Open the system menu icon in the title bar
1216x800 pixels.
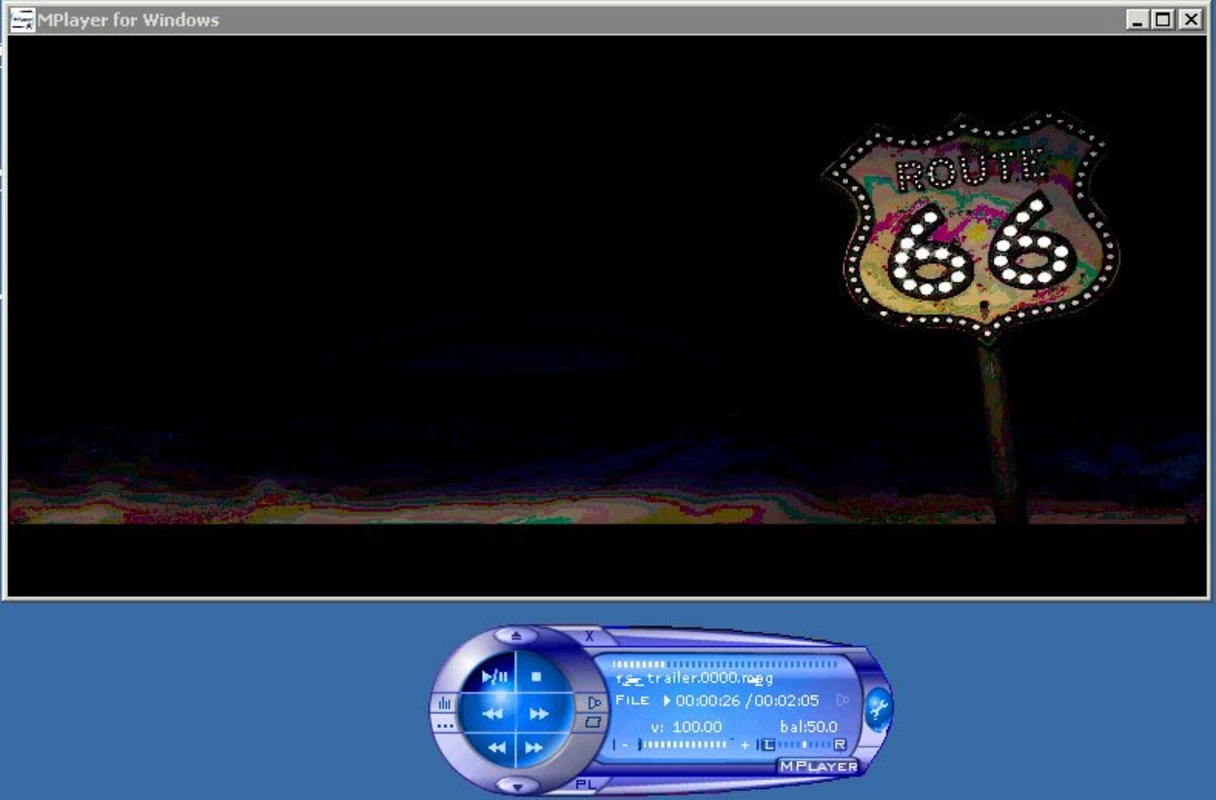tap(22, 19)
